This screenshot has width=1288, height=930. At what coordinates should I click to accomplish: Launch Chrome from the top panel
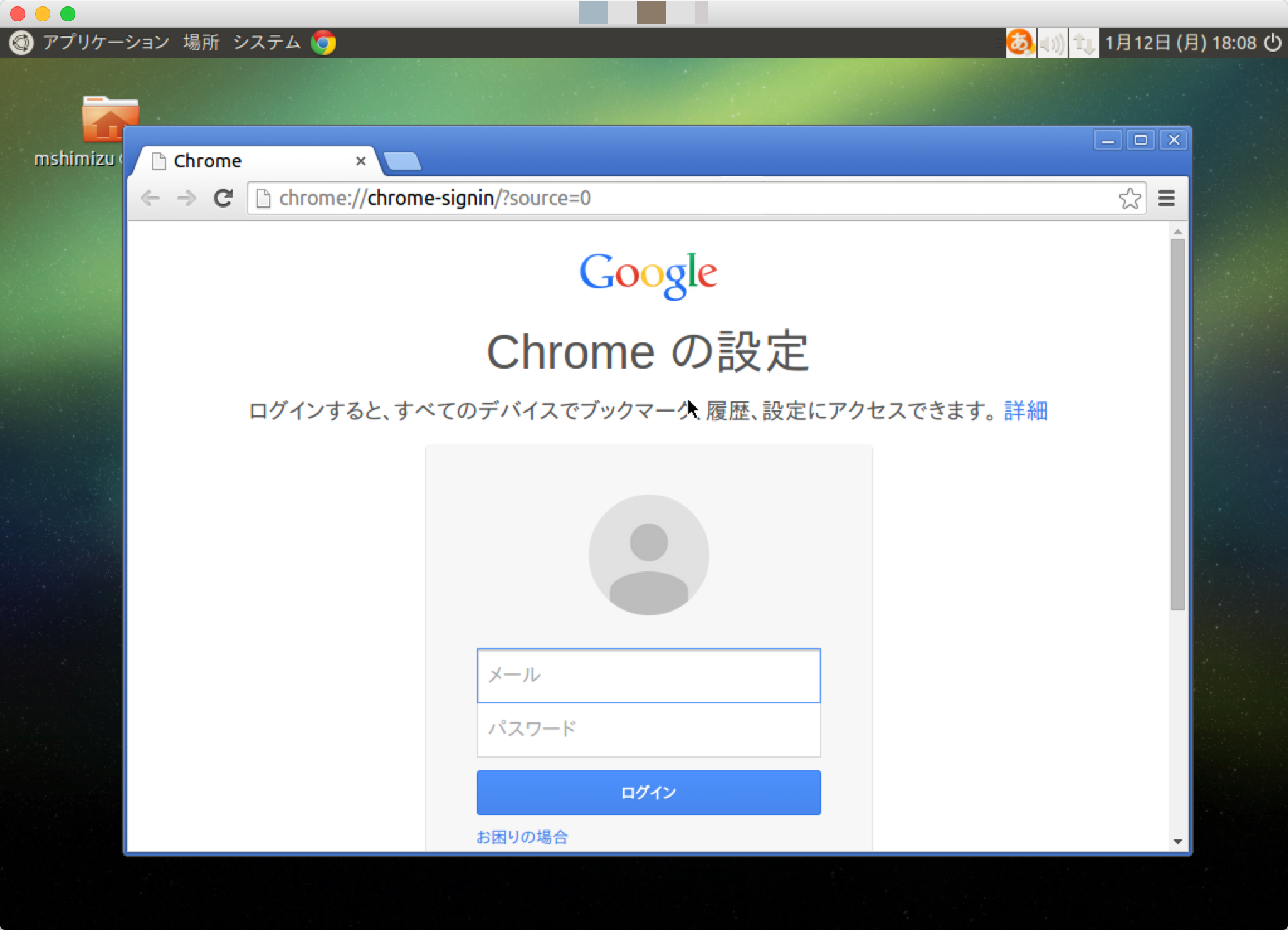(x=325, y=42)
